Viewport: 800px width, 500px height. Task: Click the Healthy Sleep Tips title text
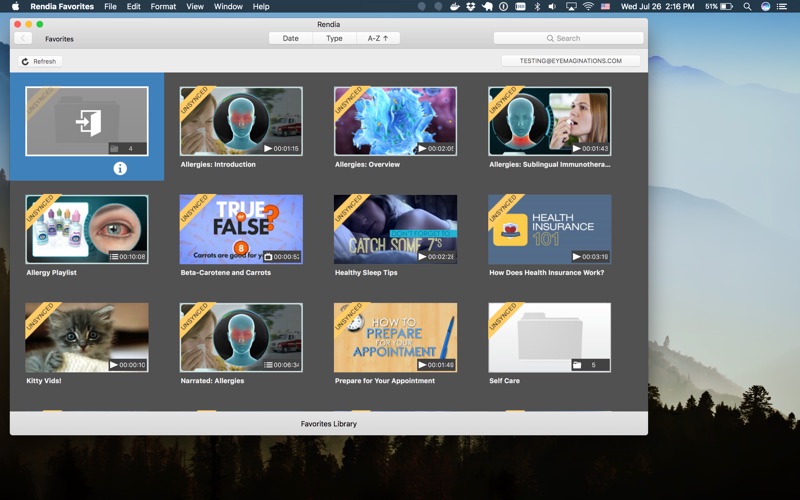click(x=366, y=272)
